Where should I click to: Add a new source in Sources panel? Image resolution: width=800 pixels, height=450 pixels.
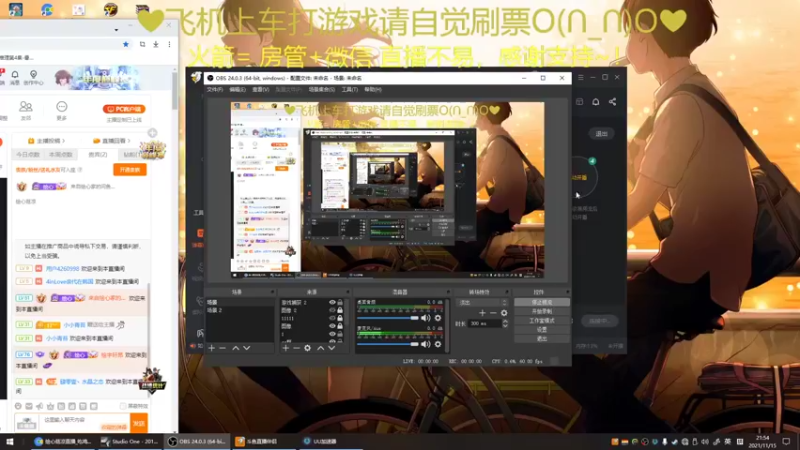[x=286, y=348]
